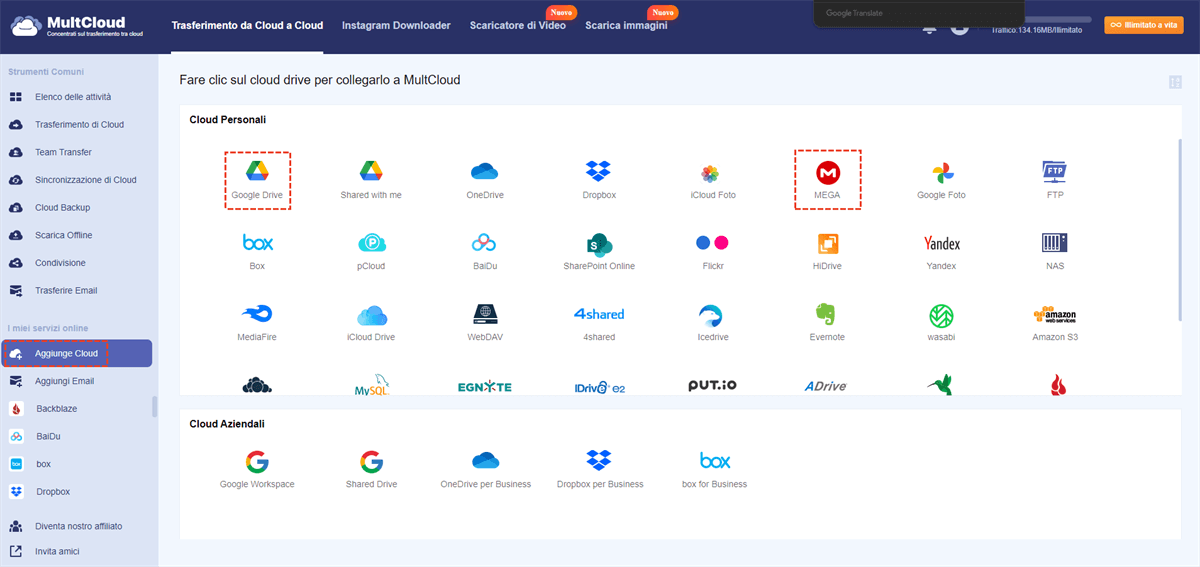Select the MEGA cloud icon
Image resolution: width=1200 pixels, height=567 pixels.
tap(827, 171)
